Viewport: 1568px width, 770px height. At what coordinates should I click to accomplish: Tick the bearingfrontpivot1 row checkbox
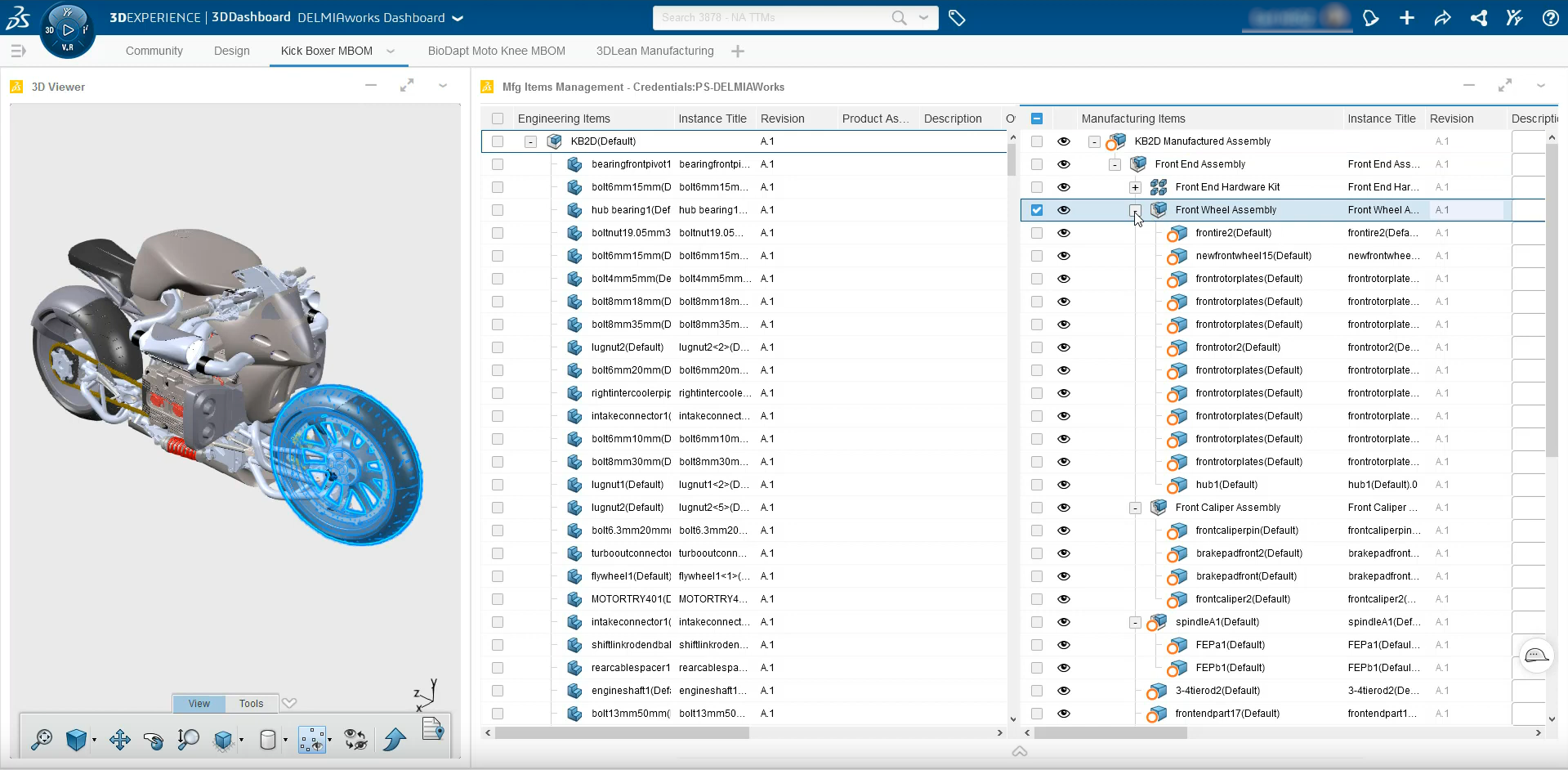tap(498, 164)
